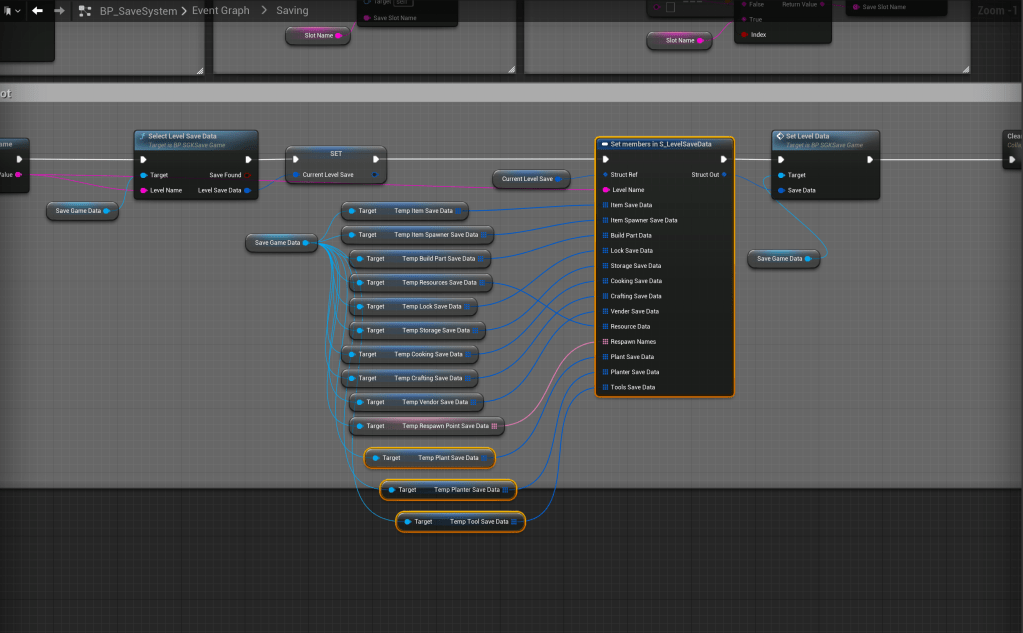The height and width of the screenshot is (633, 1023).
Task: Click the function icon on Select Level Save Data
Action: pos(142,136)
